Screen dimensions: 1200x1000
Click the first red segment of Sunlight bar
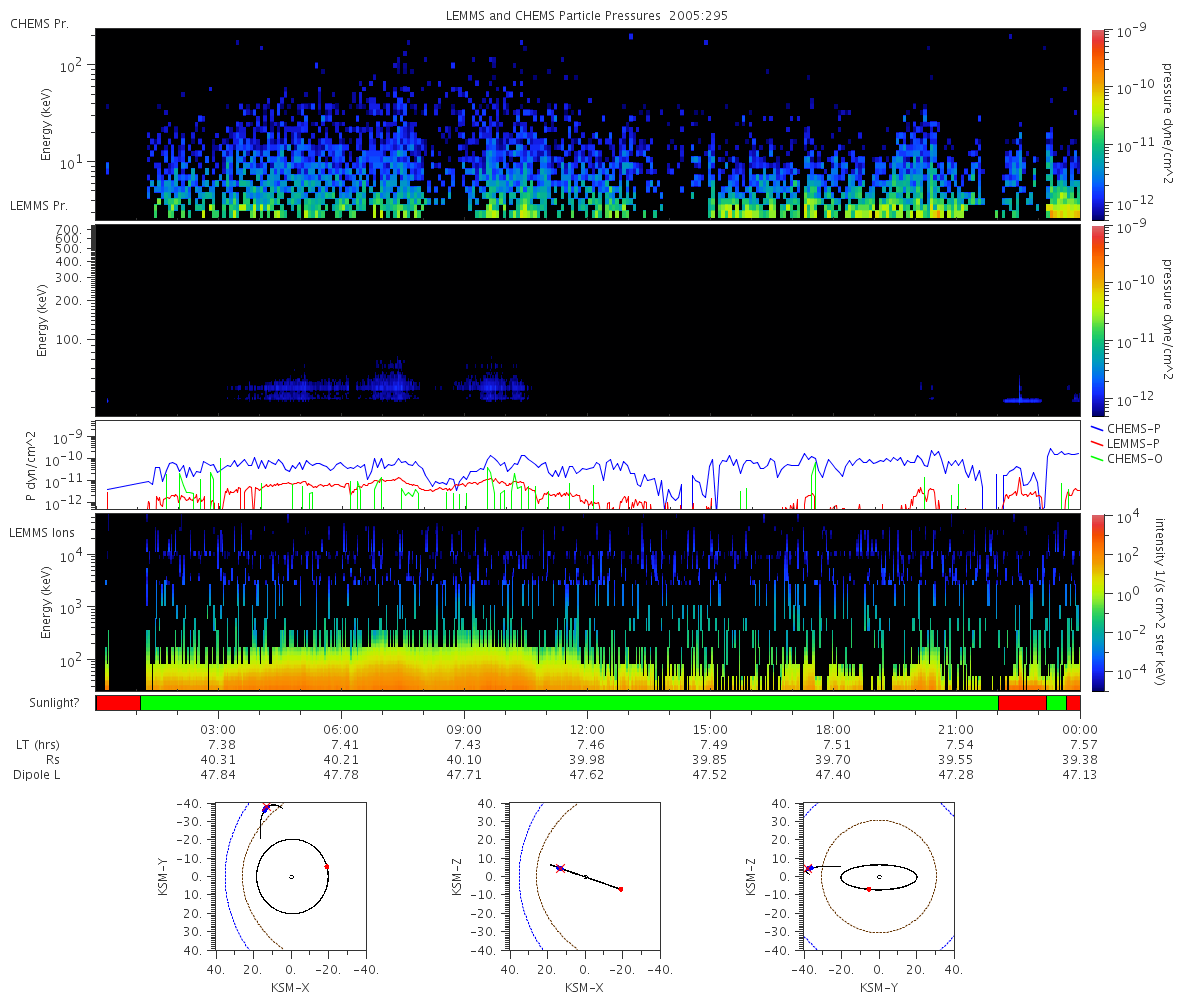(x=118, y=703)
